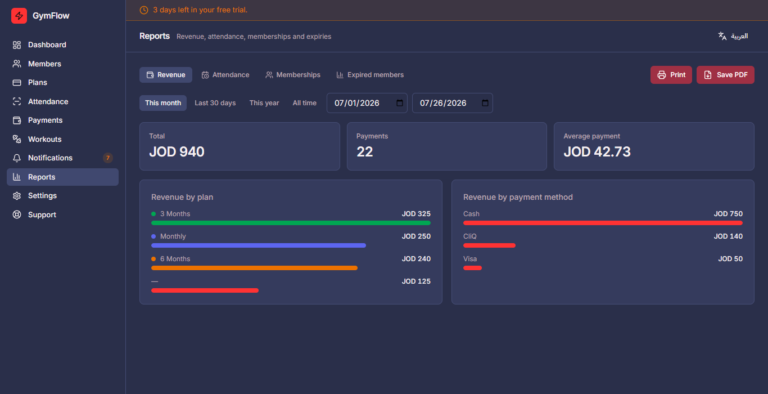Screen dimensions: 768x394
Task: Click the wallet icon on Revenue tab
Action: click(x=150, y=75)
